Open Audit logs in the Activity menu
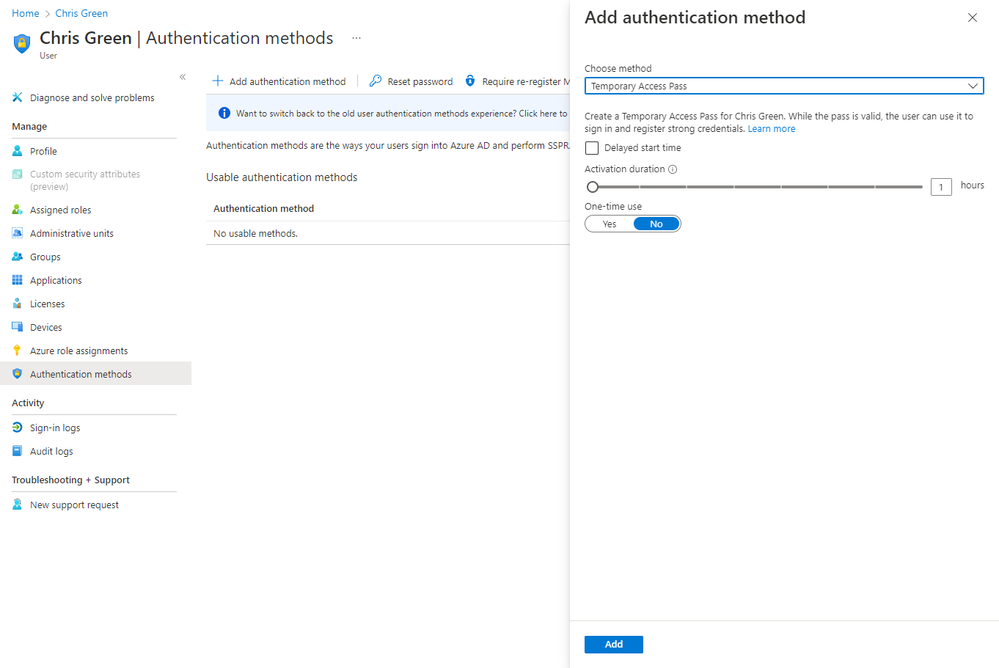 51,451
